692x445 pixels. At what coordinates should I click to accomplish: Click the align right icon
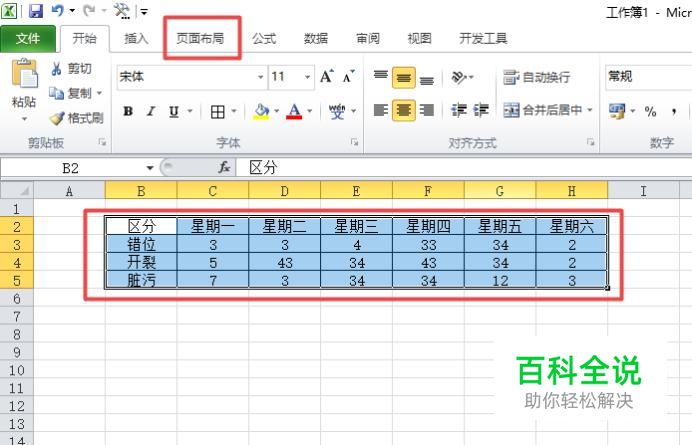[x=426, y=110]
